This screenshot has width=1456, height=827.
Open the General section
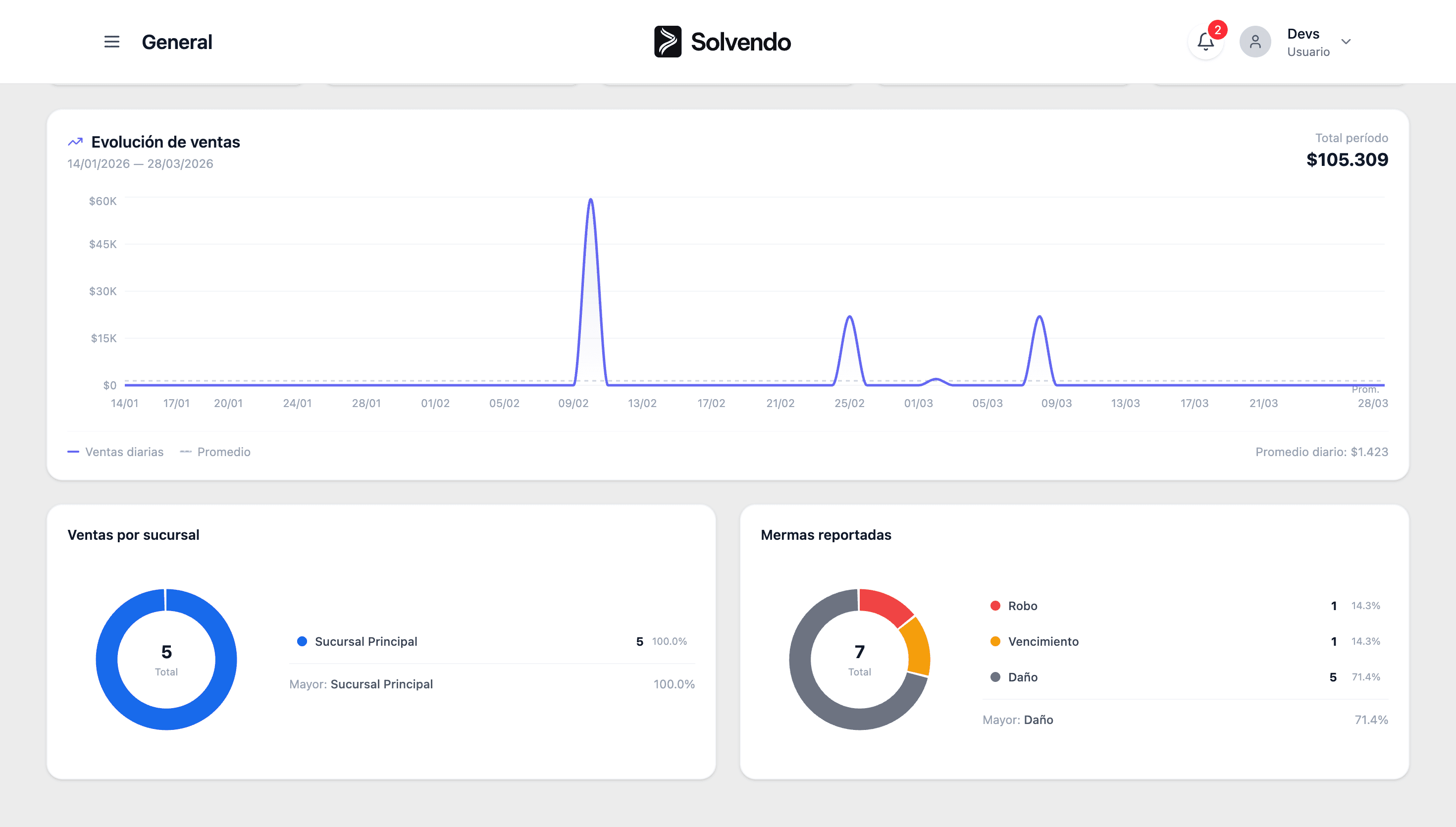pos(177,42)
